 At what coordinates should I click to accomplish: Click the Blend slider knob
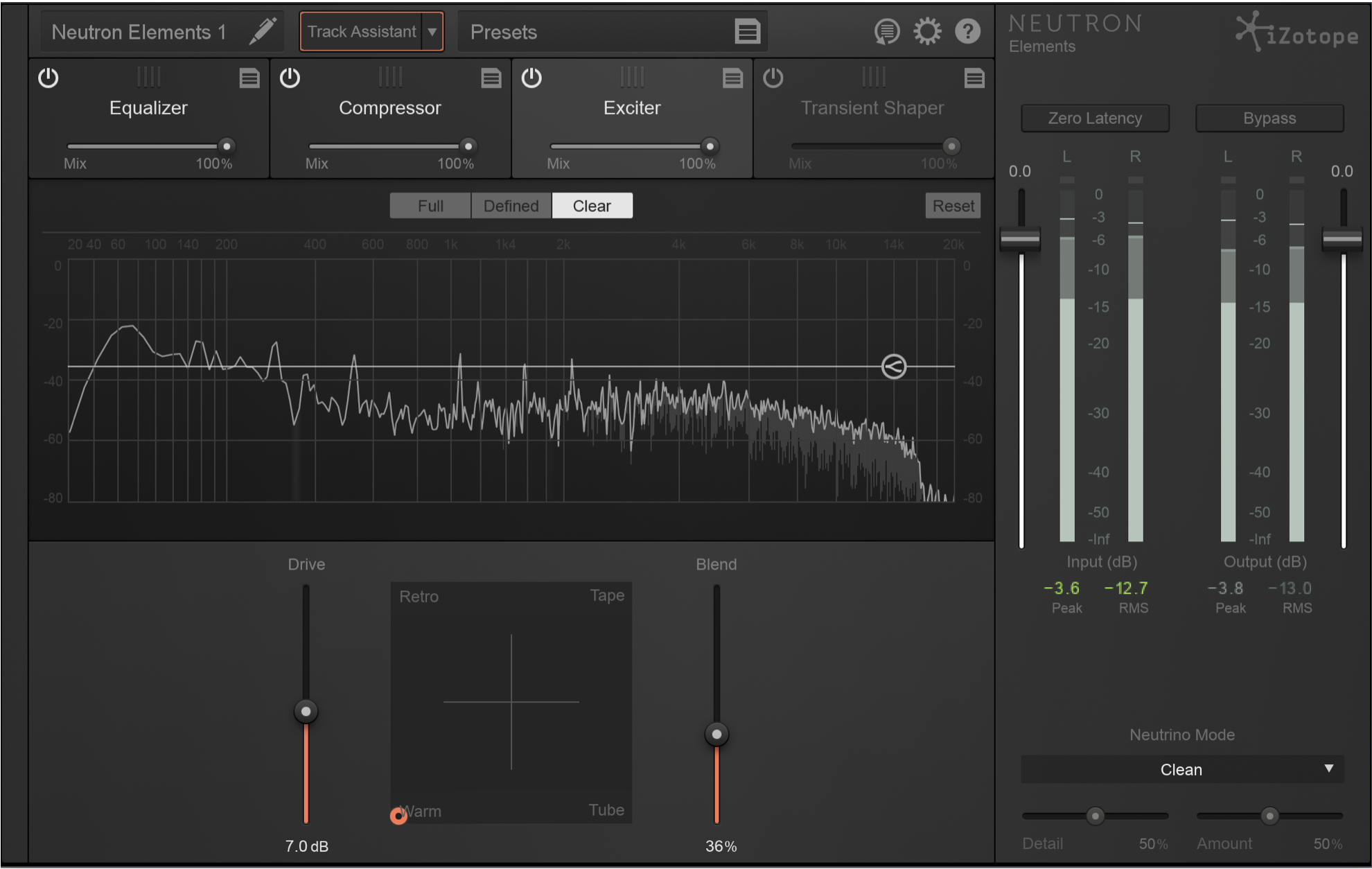point(716,734)
